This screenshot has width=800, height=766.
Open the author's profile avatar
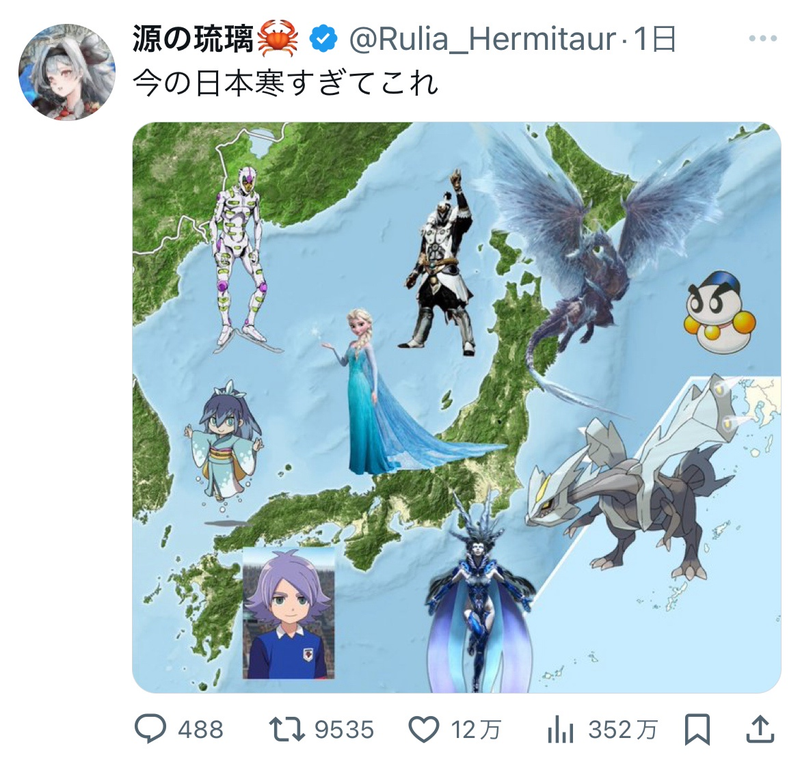coord(67,72)
